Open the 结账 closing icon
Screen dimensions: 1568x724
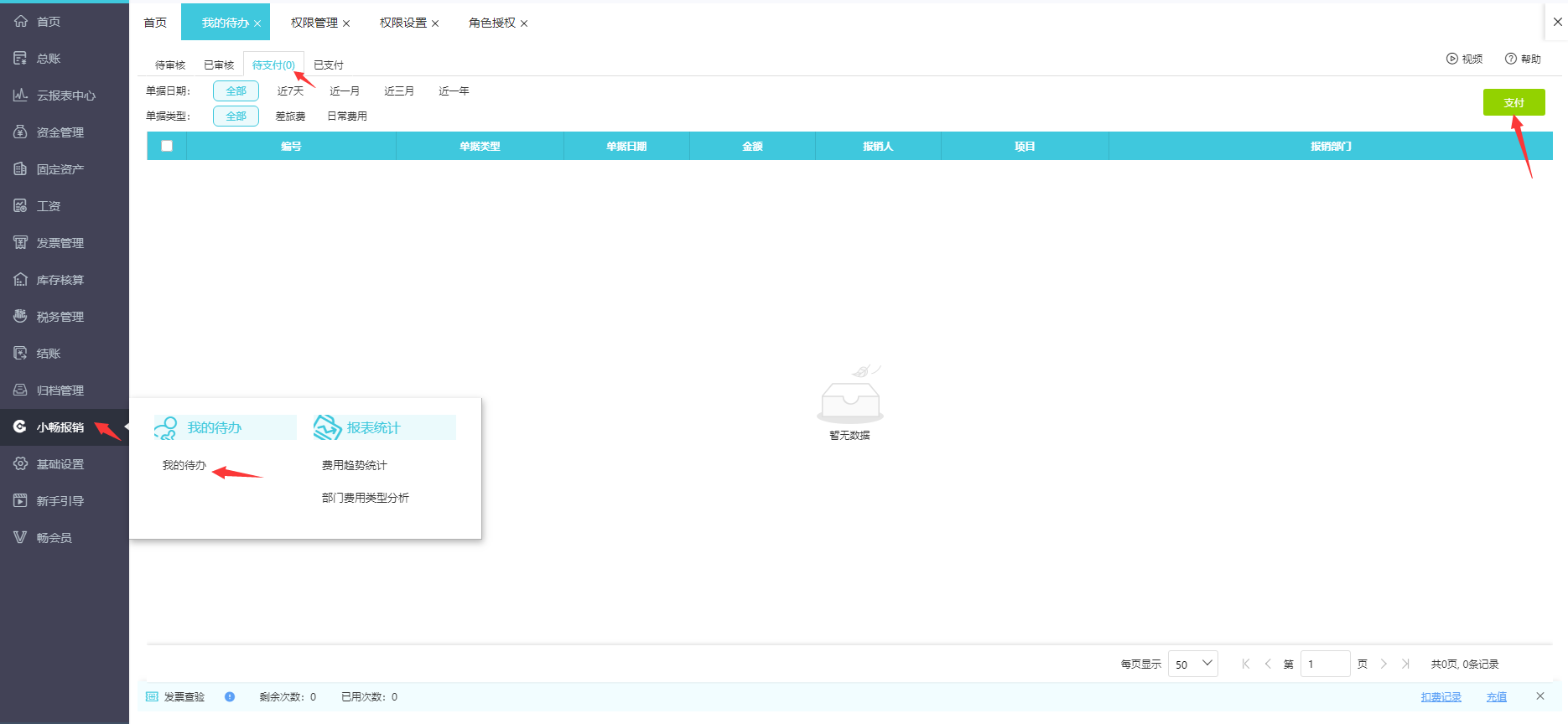click(21, 354)
